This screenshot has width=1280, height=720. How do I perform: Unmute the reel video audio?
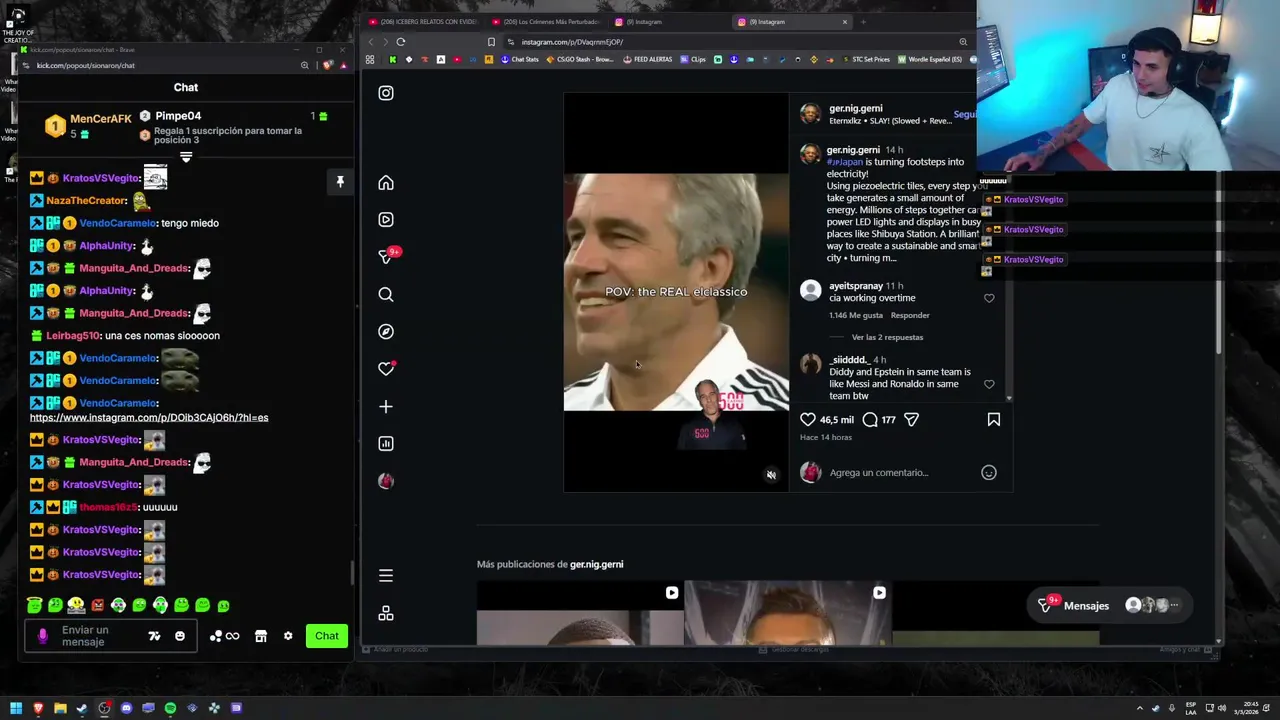pyautogui.click(x=771, y=475)
